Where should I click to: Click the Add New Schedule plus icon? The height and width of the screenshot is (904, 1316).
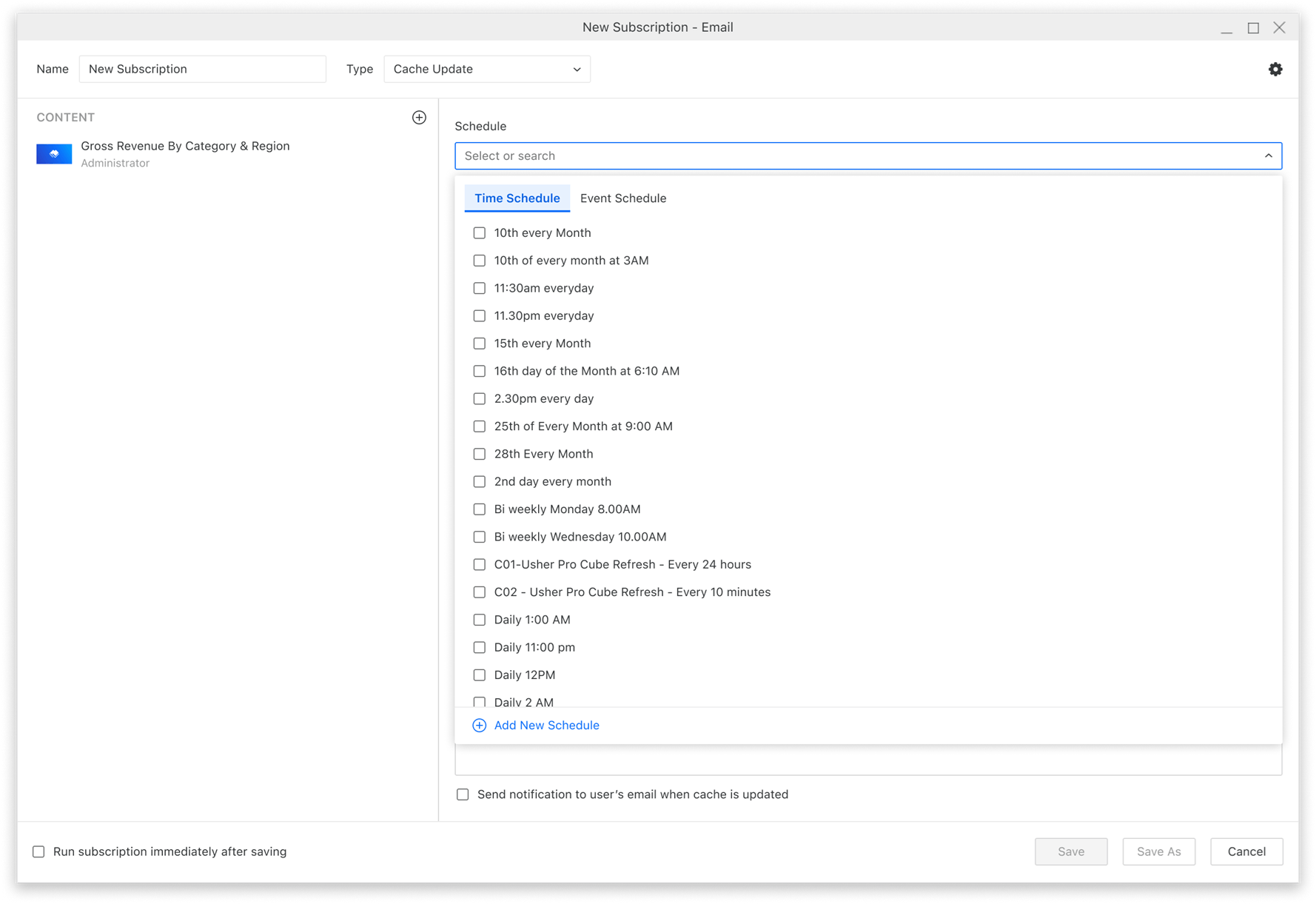pos(480,726)
